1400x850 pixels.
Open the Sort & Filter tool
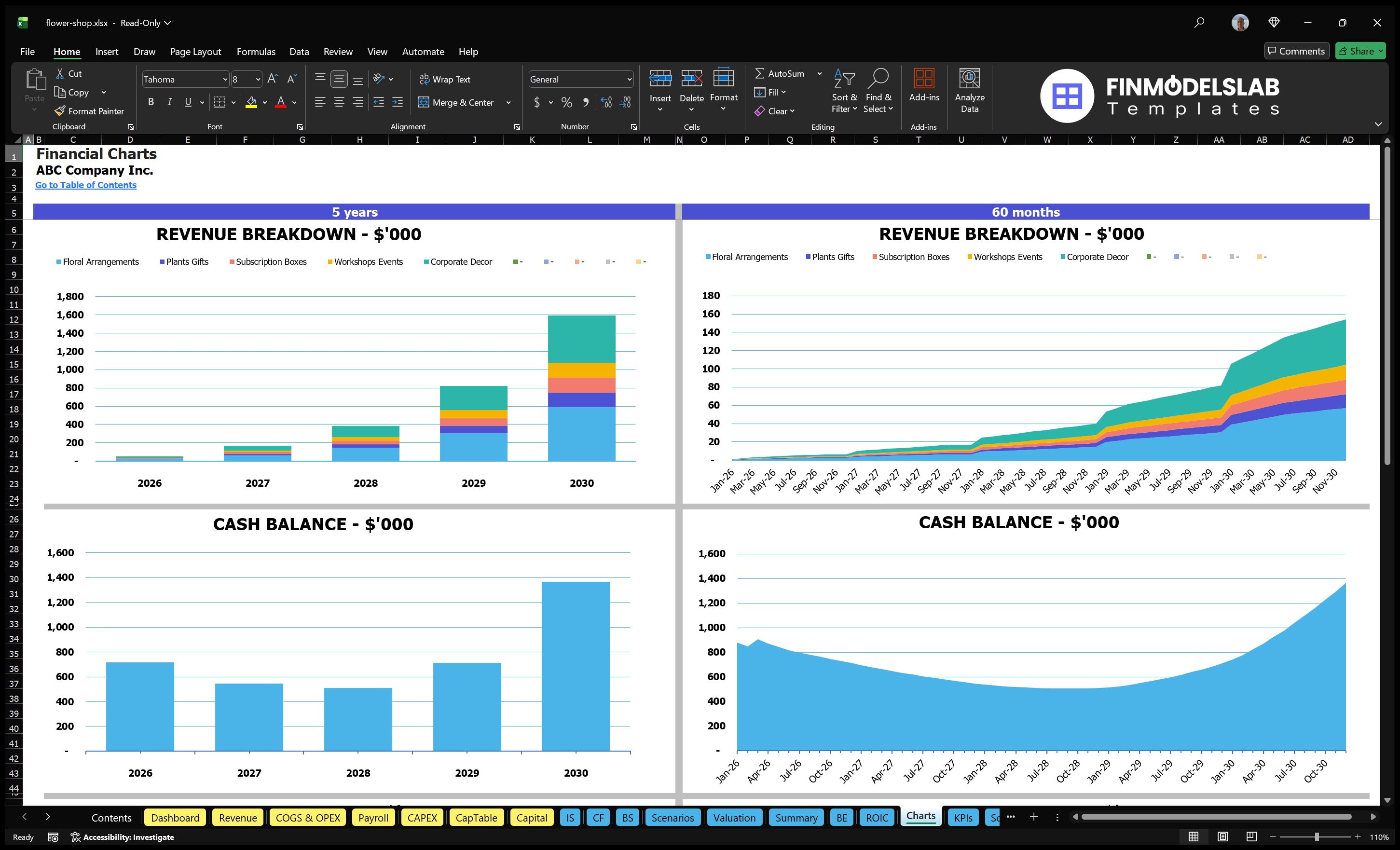(x=844, y=91)
